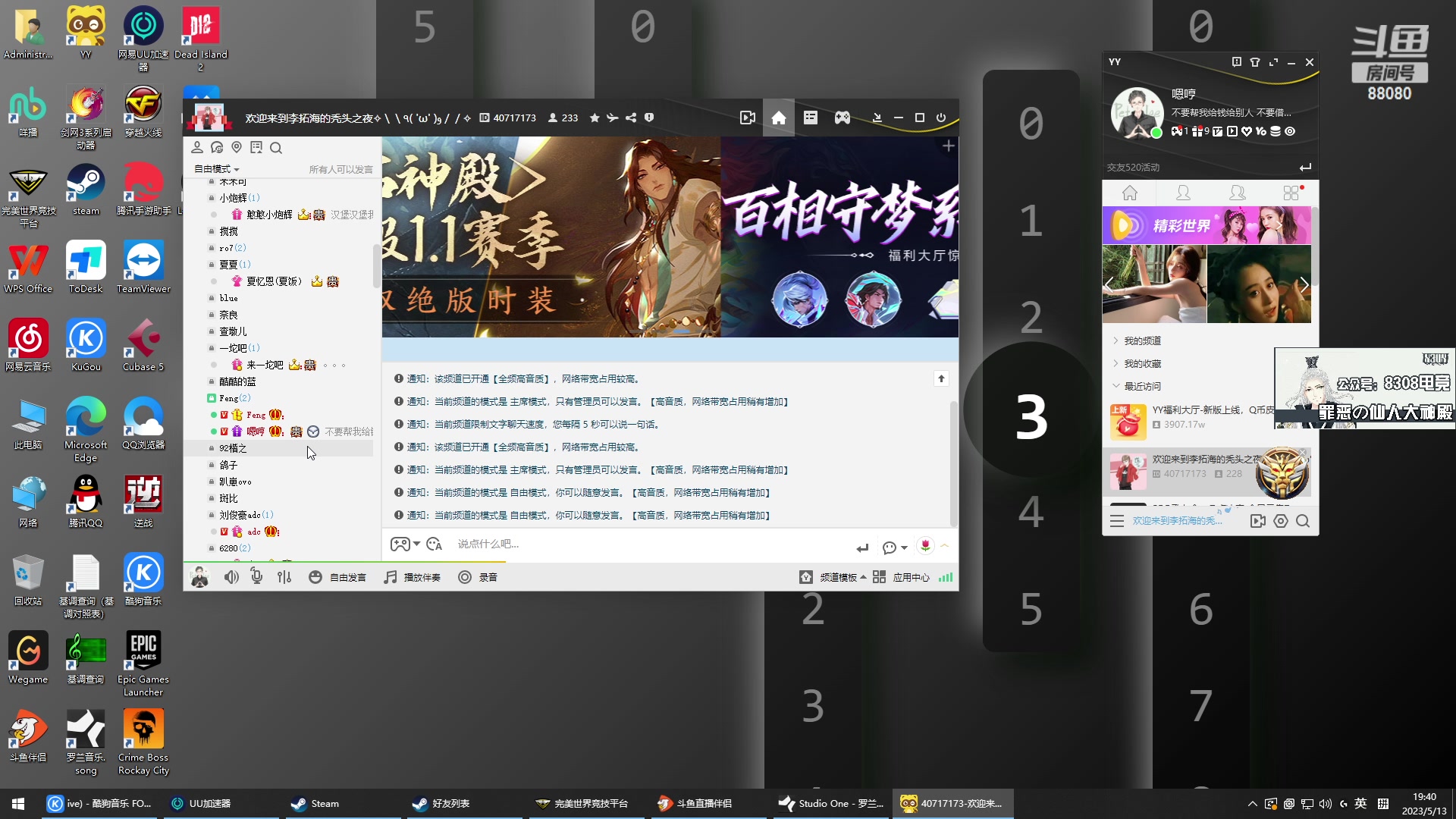Open 应用中心 app center grid icon

pyautogui.click(x=878, y=576)
